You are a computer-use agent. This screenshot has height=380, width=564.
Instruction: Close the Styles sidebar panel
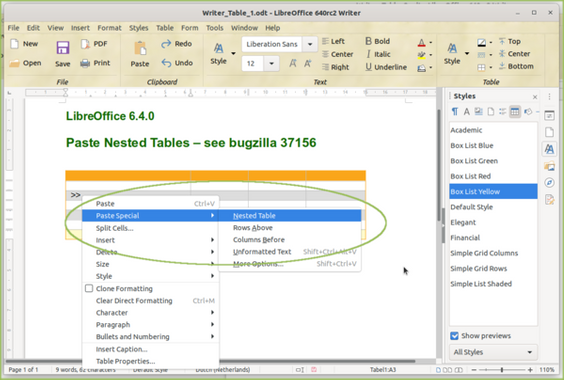535,97
